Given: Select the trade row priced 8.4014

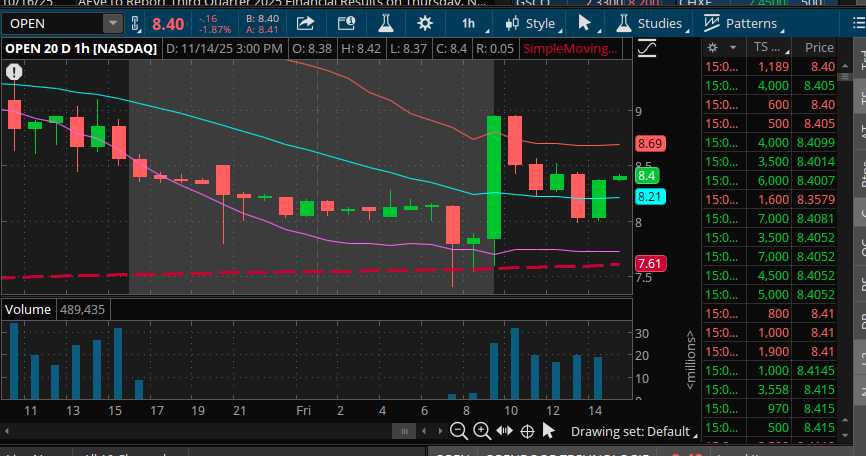Looking at the screenshot, I should click(770, 162).
